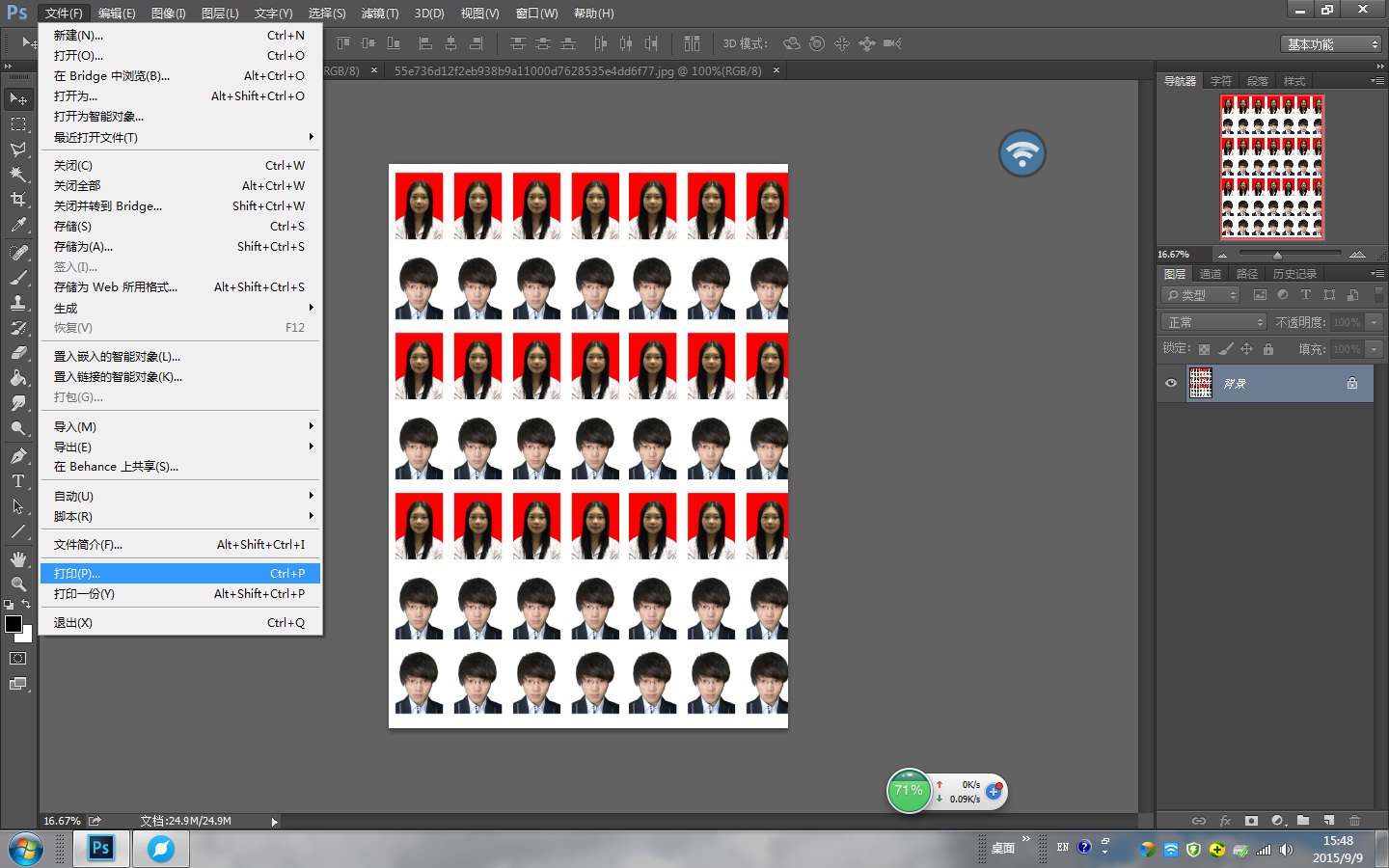Open the 基本功能 workspace dropdown
Viewport: 1389px width, 868px height.
click(1332, 44)
